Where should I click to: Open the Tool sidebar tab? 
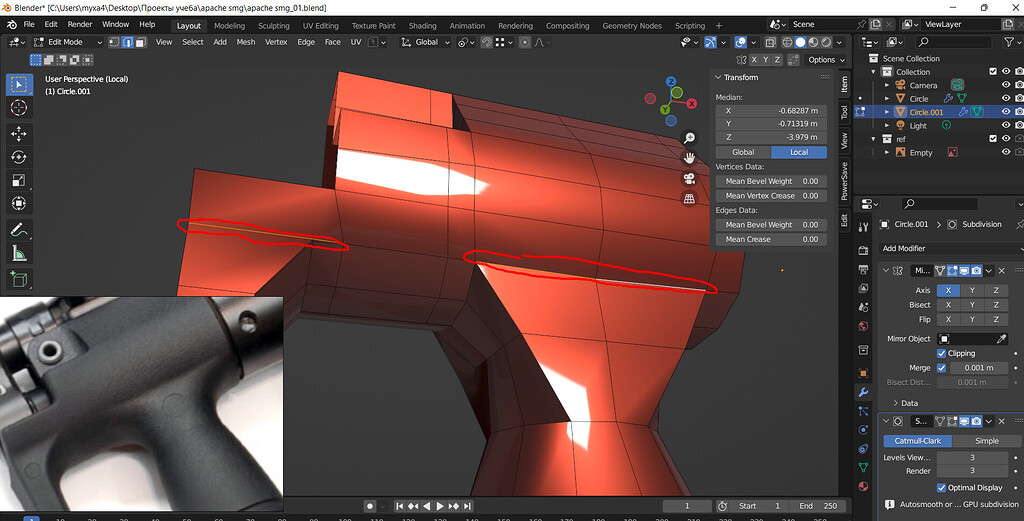pos(844,112)
